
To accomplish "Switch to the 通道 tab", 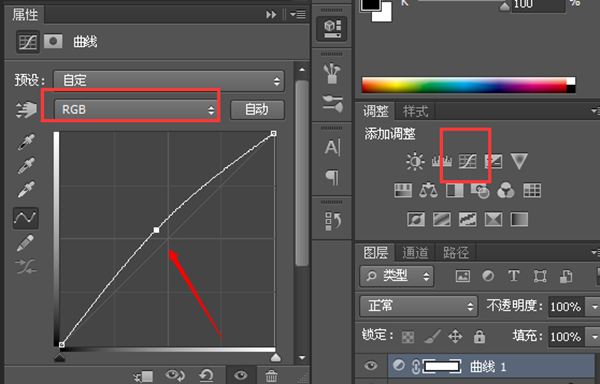I will coord(415,252).
